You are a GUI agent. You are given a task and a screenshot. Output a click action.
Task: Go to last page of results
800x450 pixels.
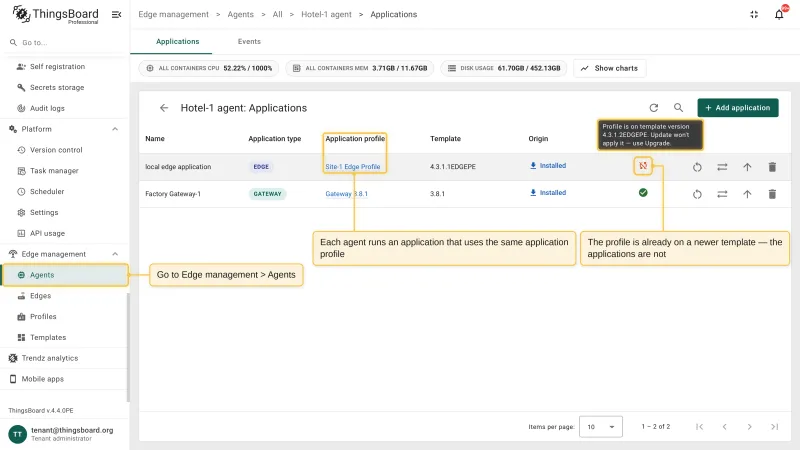[774, 427]
